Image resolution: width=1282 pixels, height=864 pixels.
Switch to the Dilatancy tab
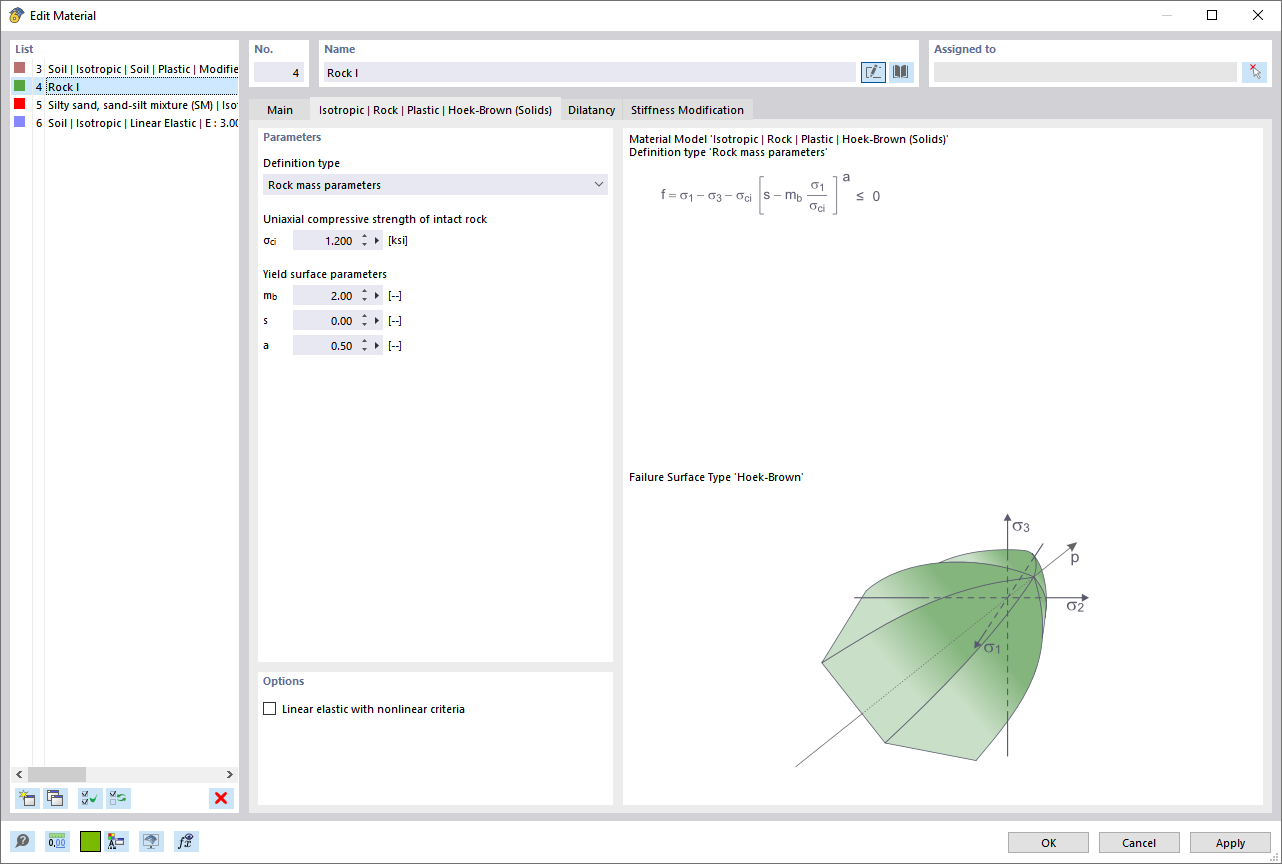coord(590,109)
